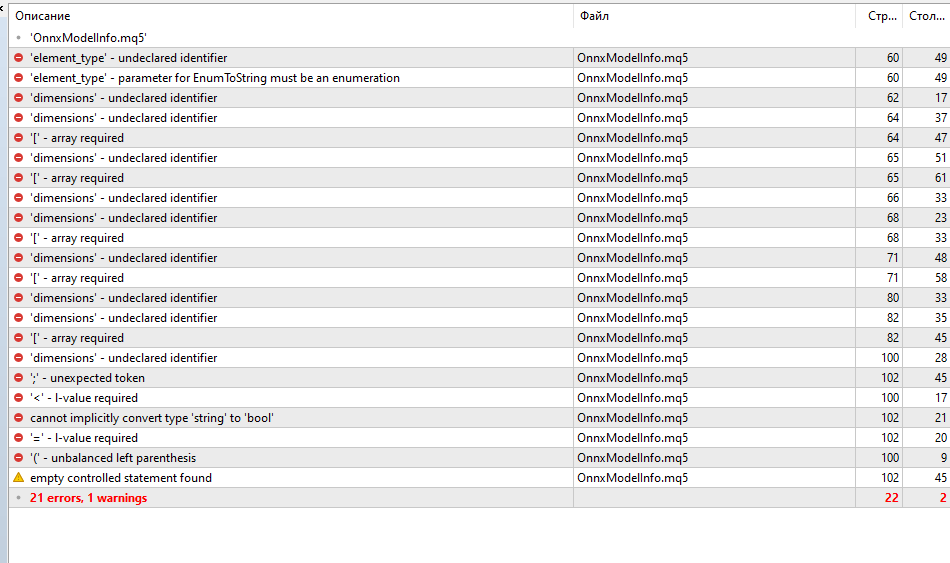Image resolution: width=950 pixels, height=563 pixels.
Task: Select the '21 errors, 1 warnings' summary row
Action: [x=88, y=498]
